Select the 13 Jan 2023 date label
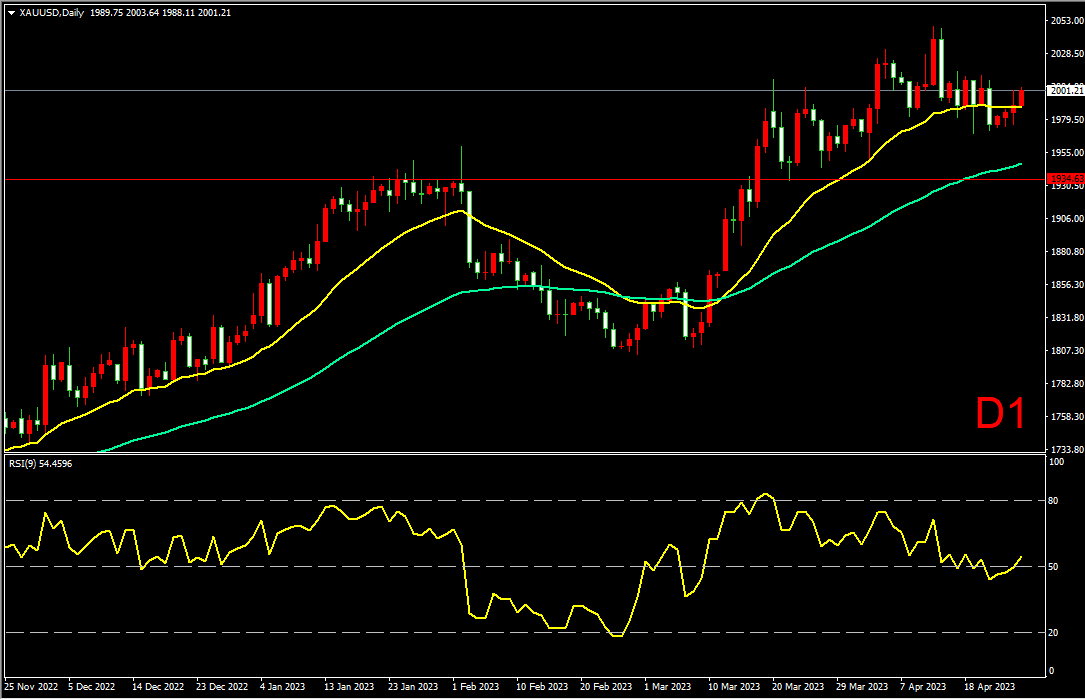 [349, 687]
